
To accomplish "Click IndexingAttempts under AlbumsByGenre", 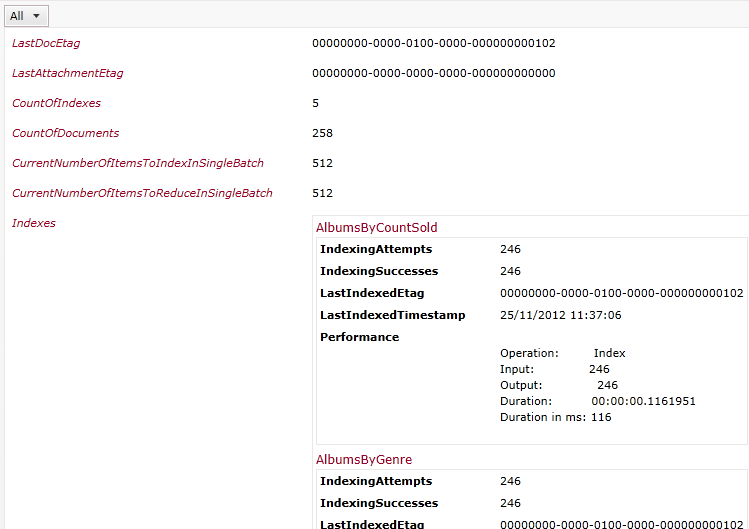I will 376,481.
